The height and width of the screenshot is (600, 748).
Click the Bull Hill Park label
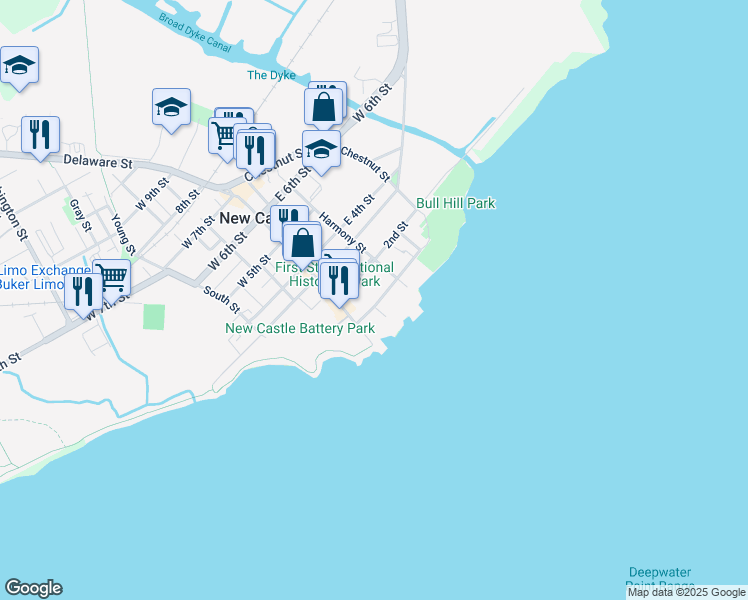tap(456, 203)
